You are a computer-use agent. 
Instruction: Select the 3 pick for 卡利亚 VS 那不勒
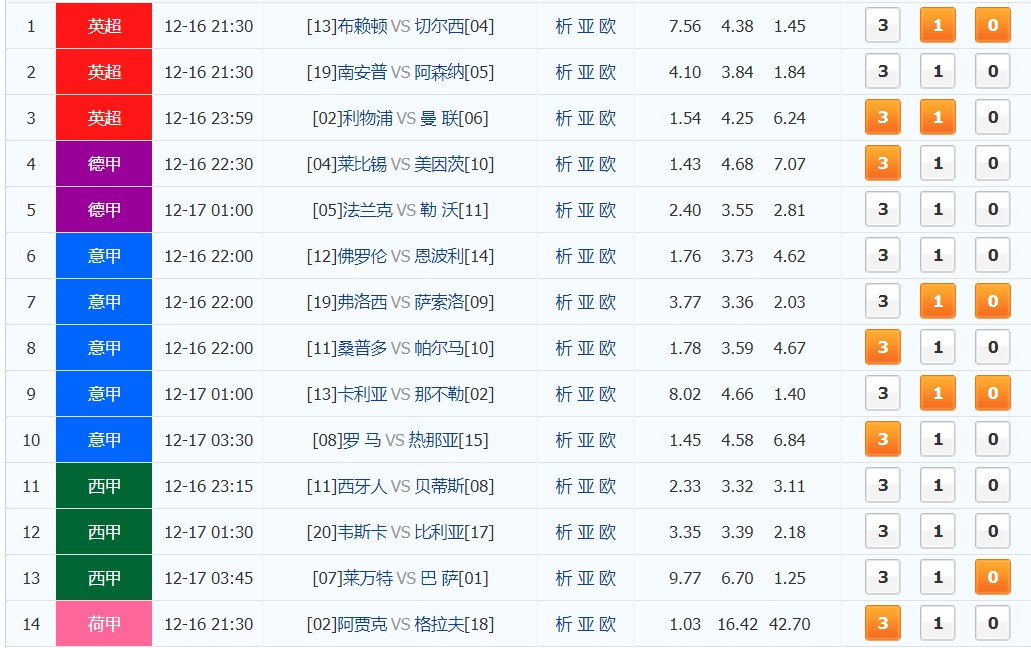pyautogui.click(x=882, y=393)
